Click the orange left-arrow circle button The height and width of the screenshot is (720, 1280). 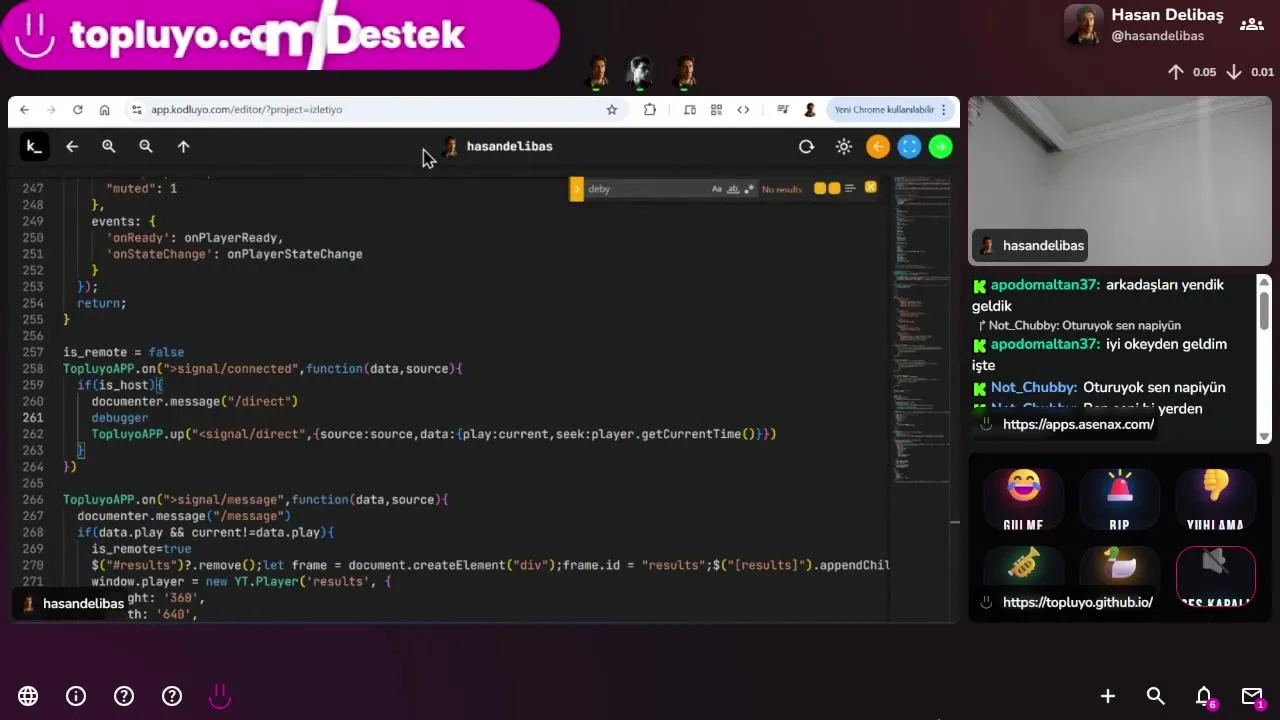[x=878, y=147]
